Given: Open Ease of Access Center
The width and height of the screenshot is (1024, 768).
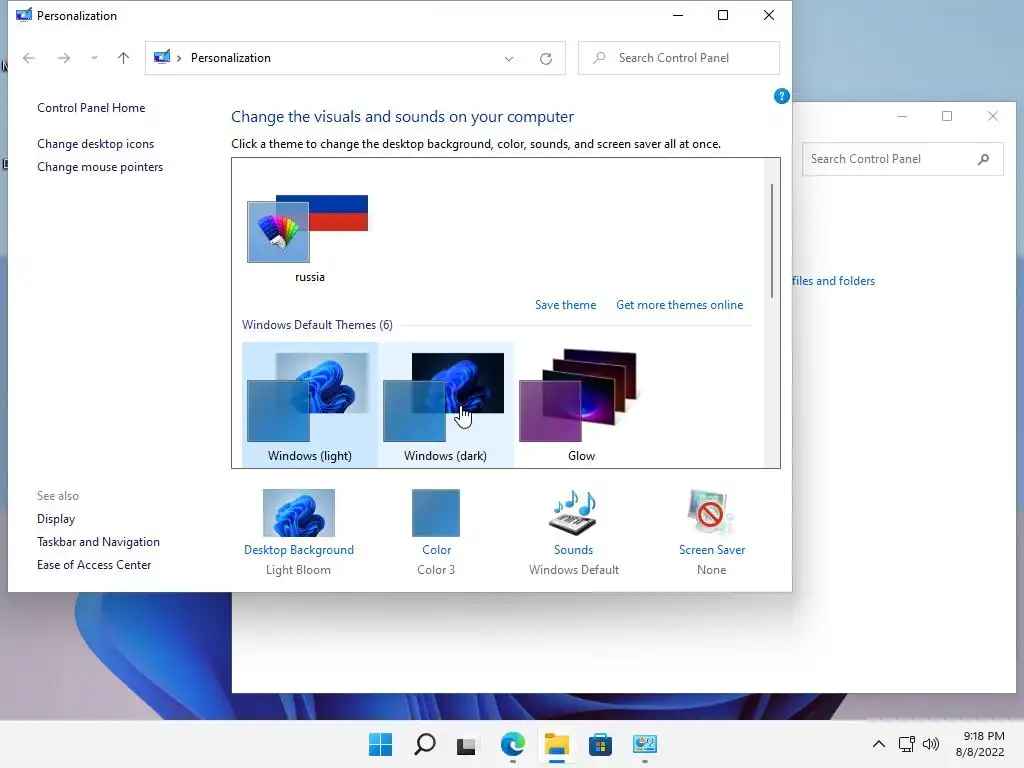Looking at the screenshot, I should 94,565.
